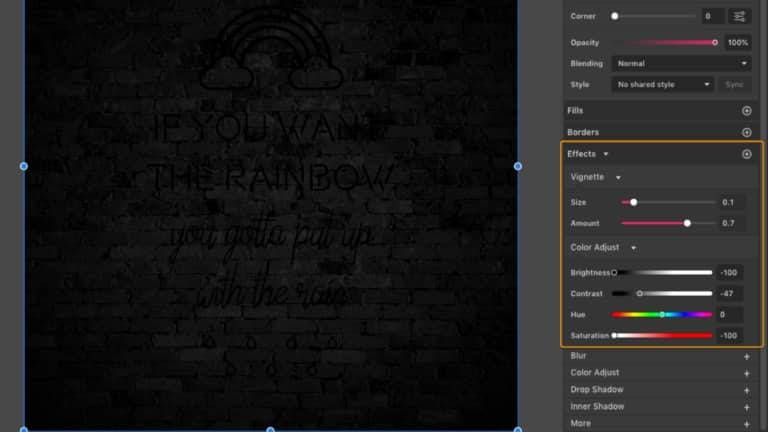Click the plus next to More
Screen dimensions: 768x432
pyautogui.click(x=746, y=424)
